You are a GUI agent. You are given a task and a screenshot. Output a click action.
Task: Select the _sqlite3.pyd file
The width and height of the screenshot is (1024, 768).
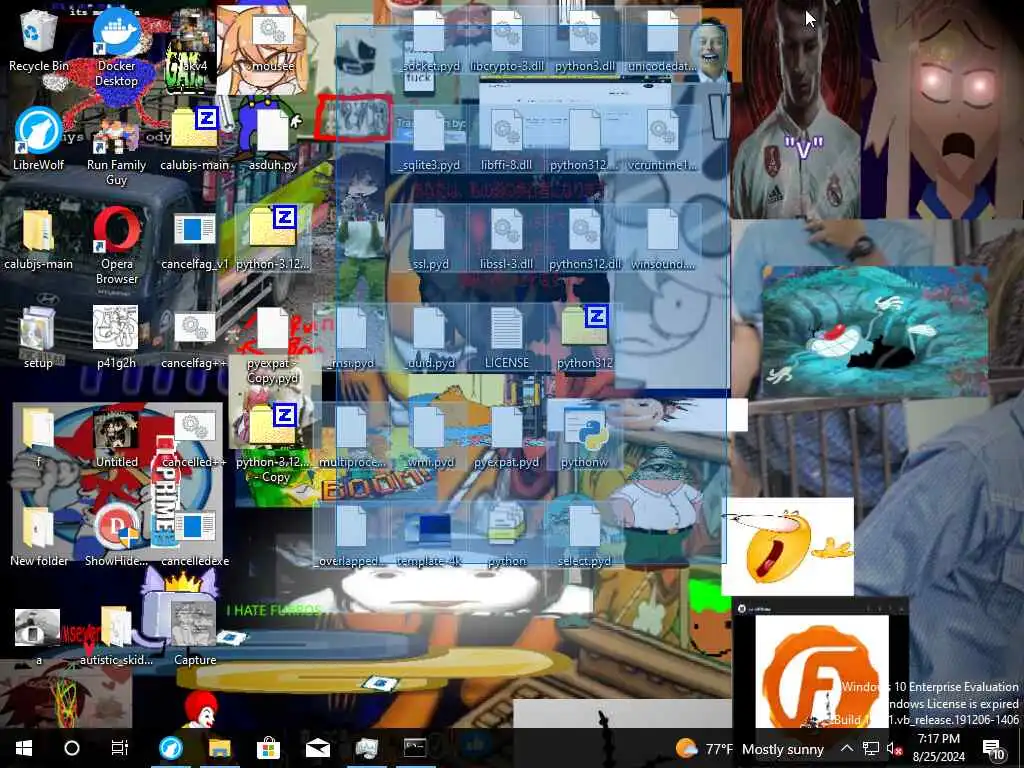click(x=429, y=140)
